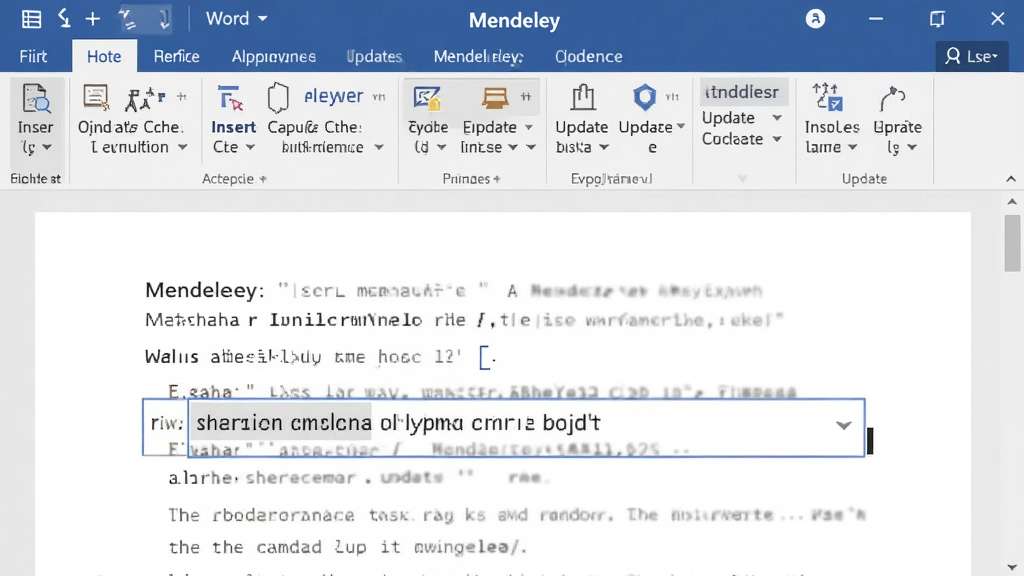Image resolution: width=1024 pixels, height=576 pixels.
Task: Open the Fiirt ribbon tab
Action: coord(33,56)
